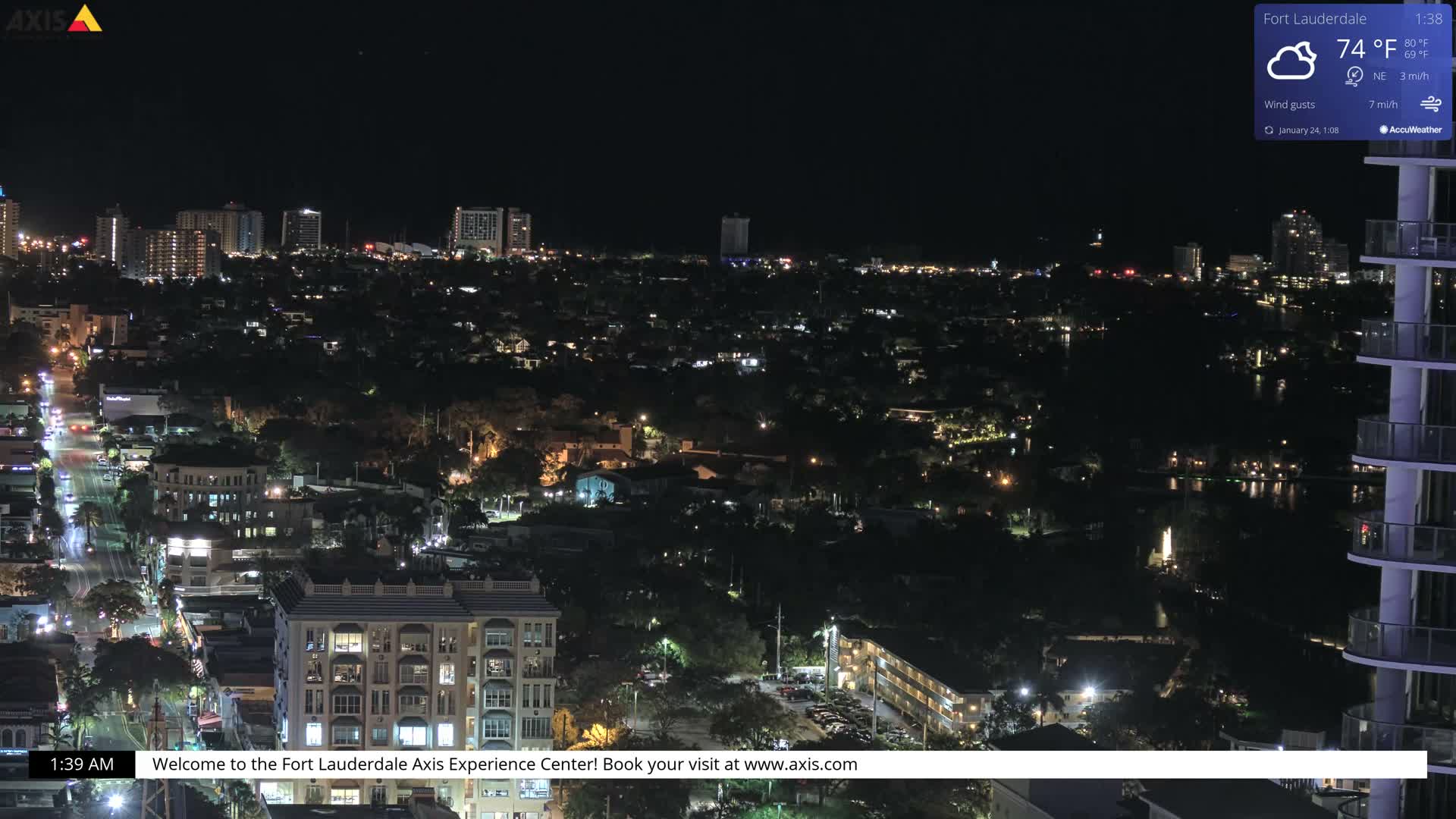Click the Welcome to Fort Lauderdale banner text

[x=505, y=764]
